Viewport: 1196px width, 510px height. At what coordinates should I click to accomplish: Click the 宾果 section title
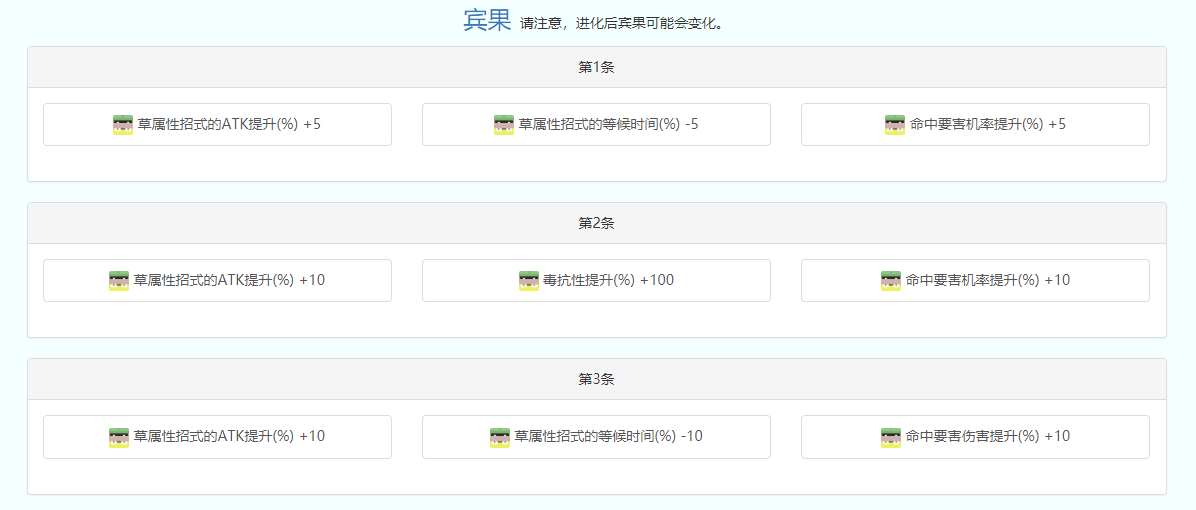coord(487,19)
